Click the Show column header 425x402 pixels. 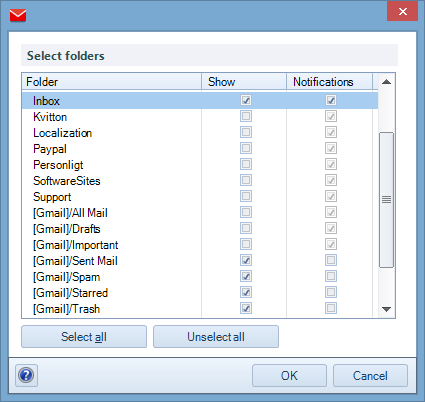[244, 82]
